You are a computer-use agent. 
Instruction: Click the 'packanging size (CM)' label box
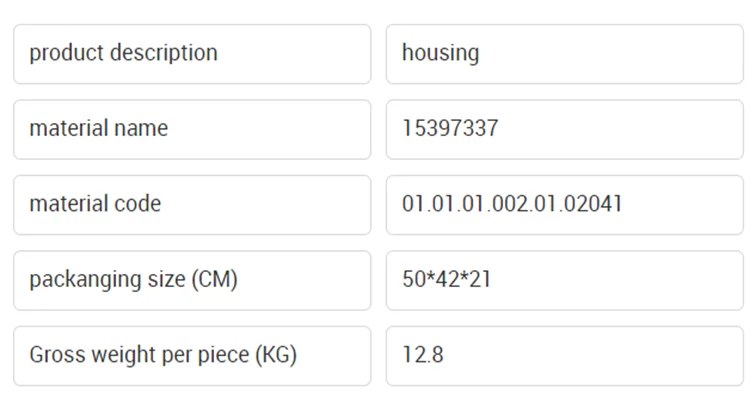(x=191, y=280)
